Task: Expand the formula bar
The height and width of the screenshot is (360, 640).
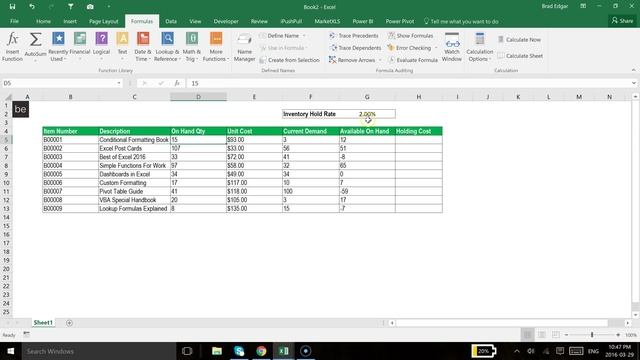Action: [x=633, y=83]
